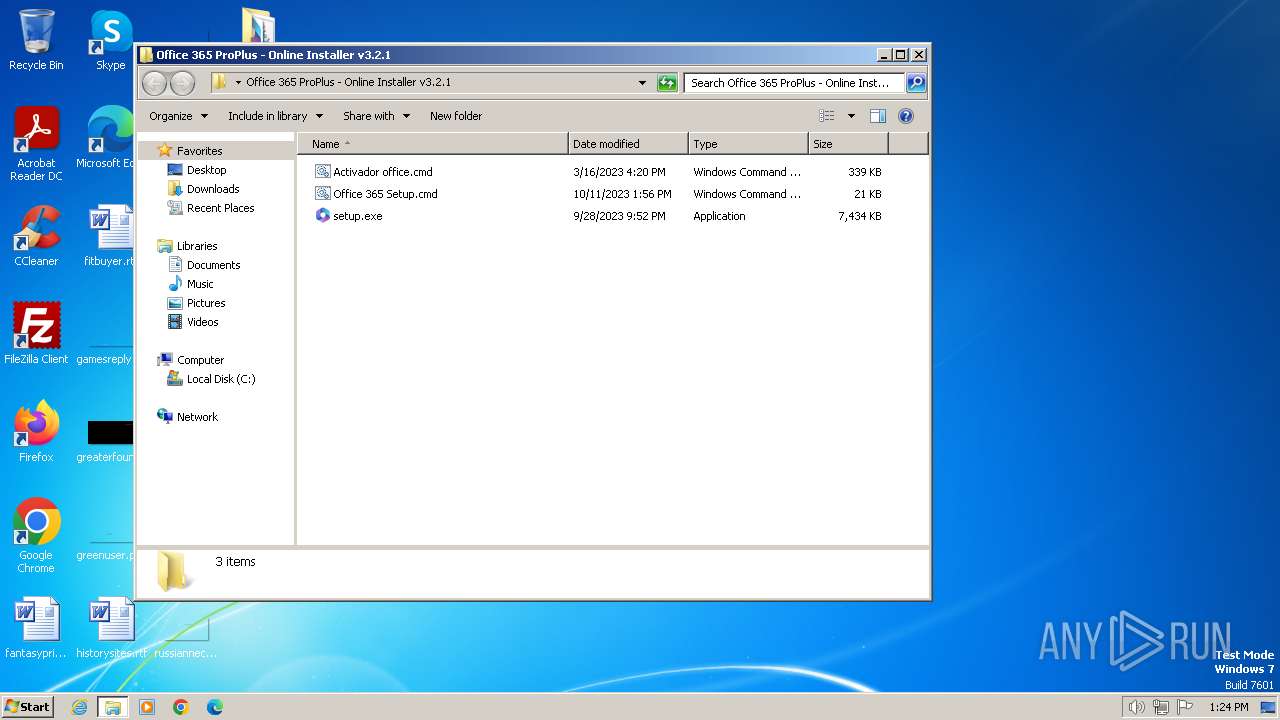Select the Activador office.cmd file icon
Image resolution: width=1280 pixels, height=720 pixels.
322,172
